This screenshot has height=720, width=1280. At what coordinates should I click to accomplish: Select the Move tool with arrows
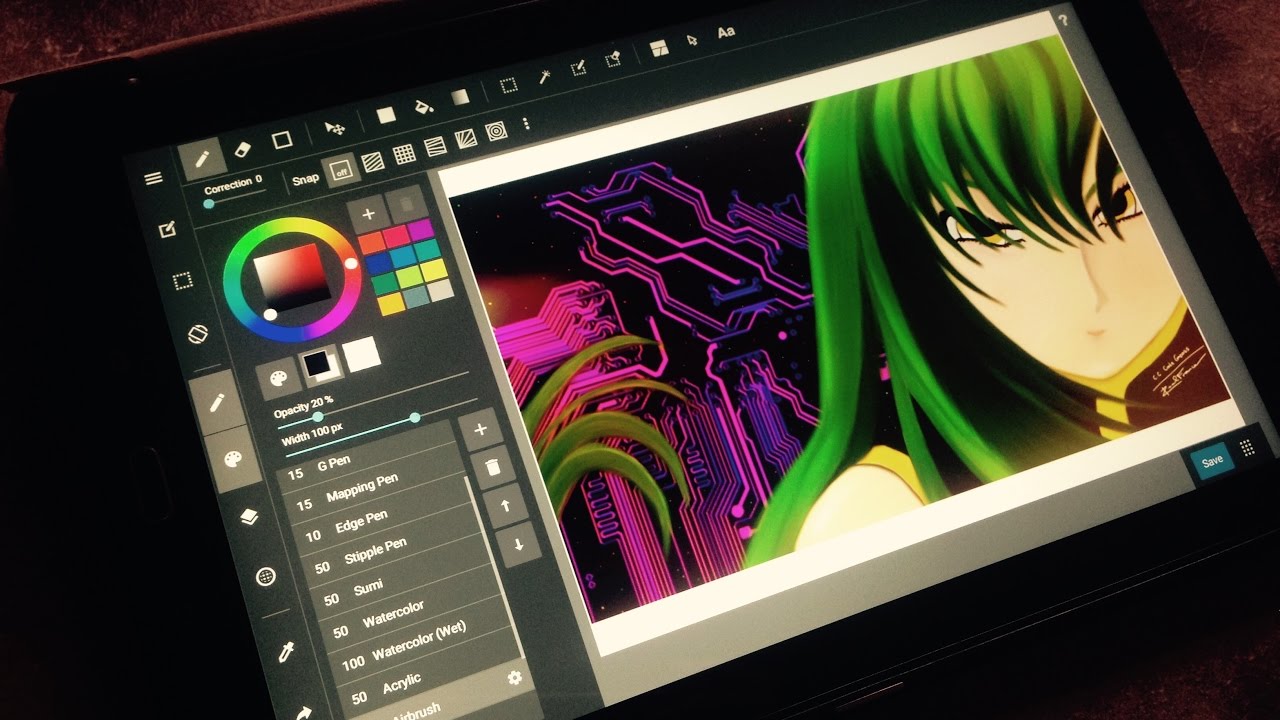point(336,129)
